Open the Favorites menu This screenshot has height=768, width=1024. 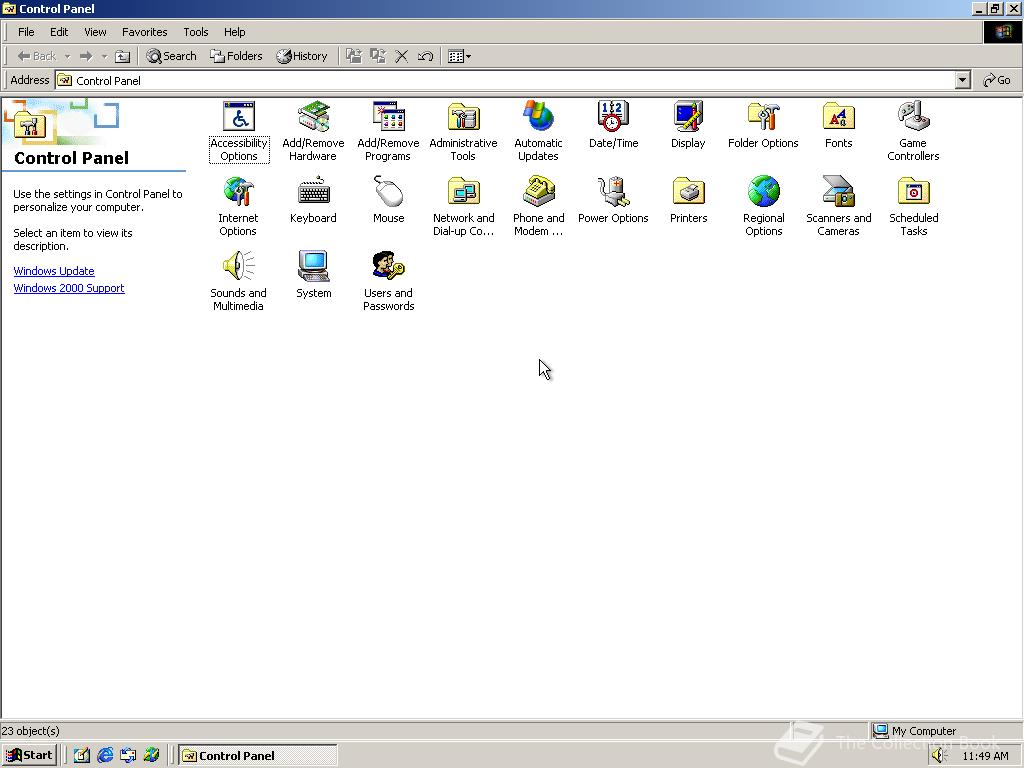click(x=144, y=32)
